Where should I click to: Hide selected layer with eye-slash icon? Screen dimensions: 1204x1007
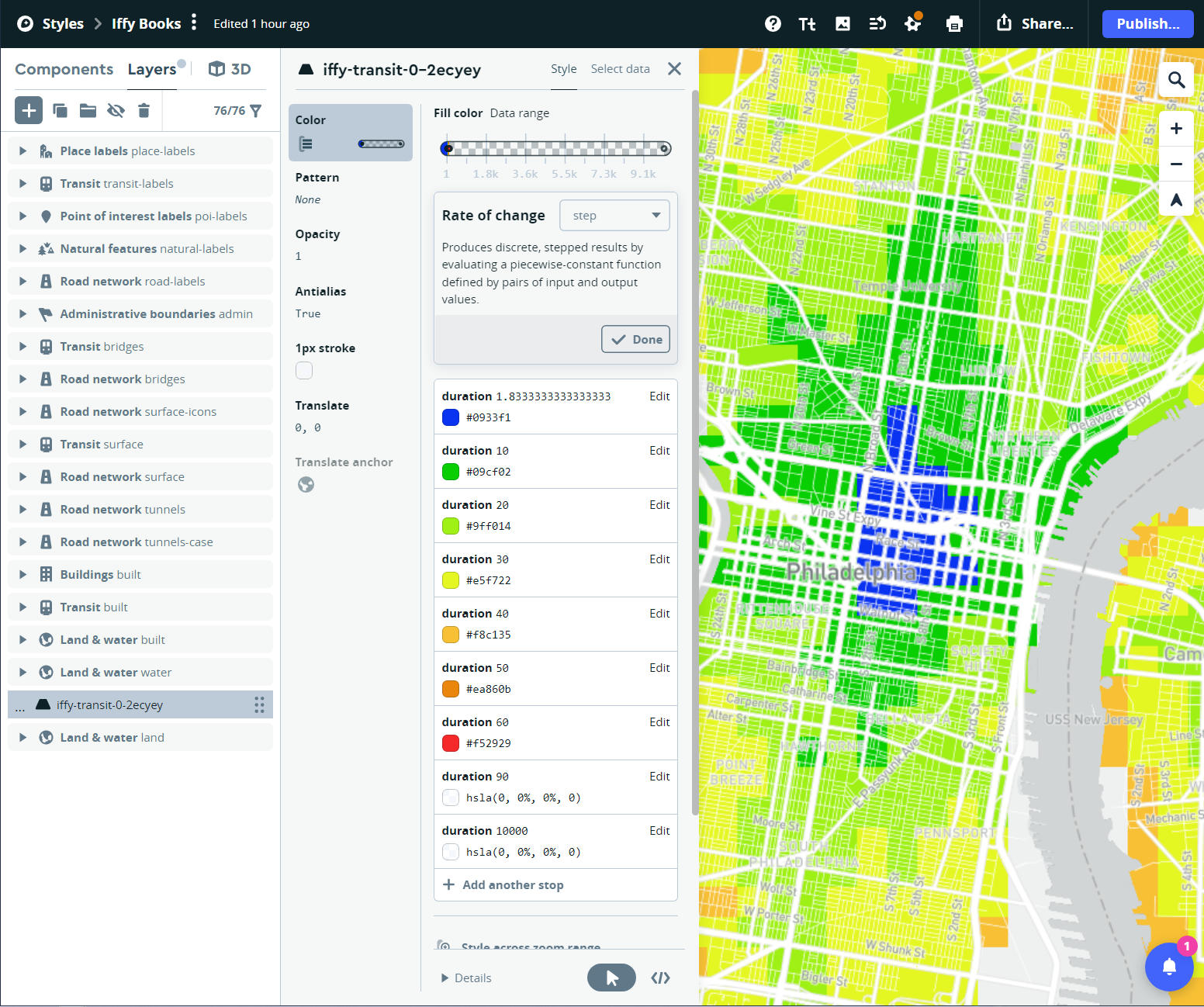(116, 111)
